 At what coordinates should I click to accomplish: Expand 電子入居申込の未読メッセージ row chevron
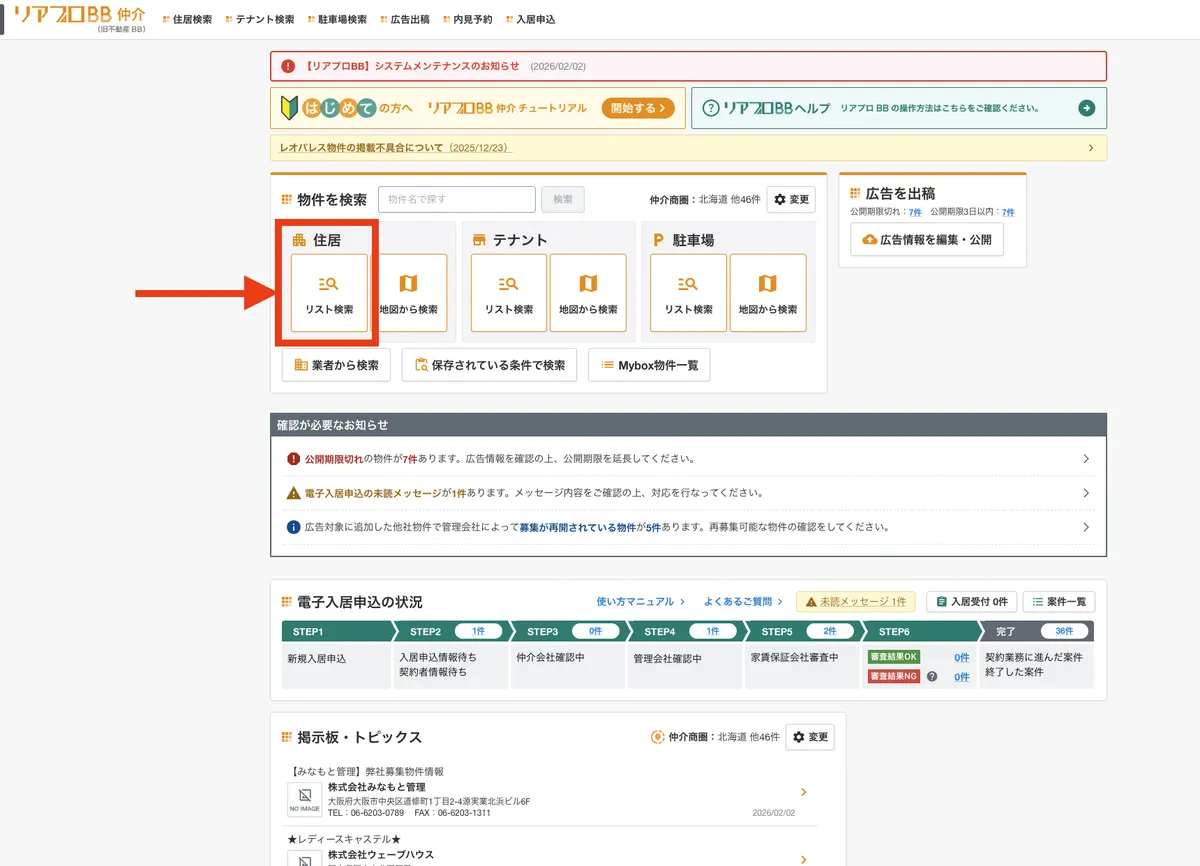(x=1086, y=493)
